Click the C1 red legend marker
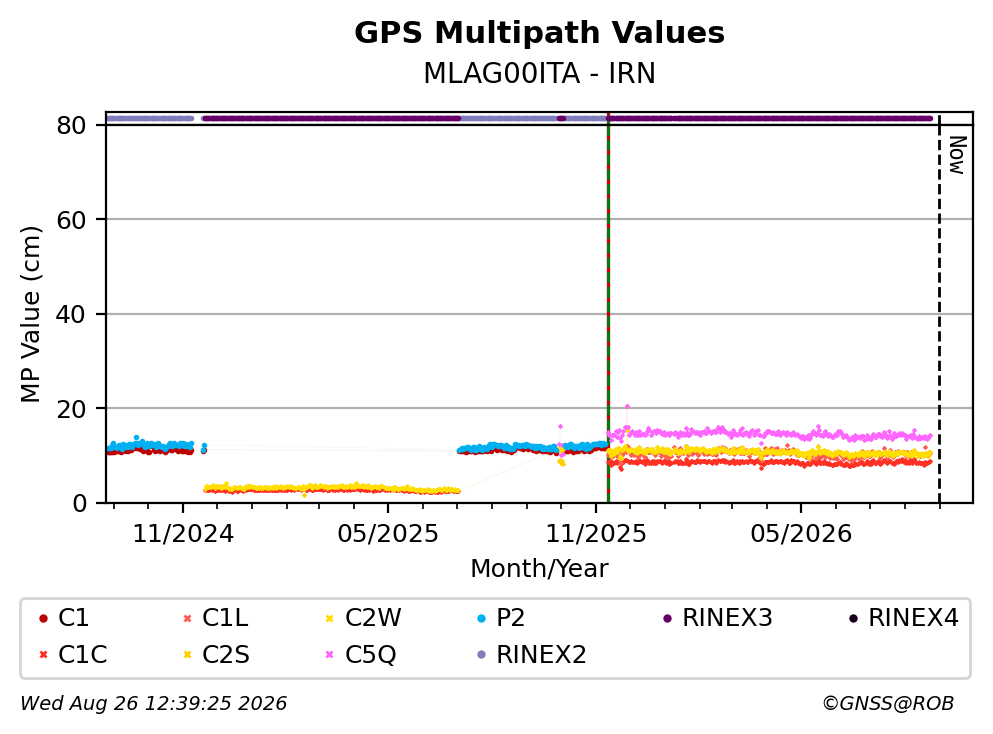The height and width of the screenshot is (734, 993). (43, 618)
